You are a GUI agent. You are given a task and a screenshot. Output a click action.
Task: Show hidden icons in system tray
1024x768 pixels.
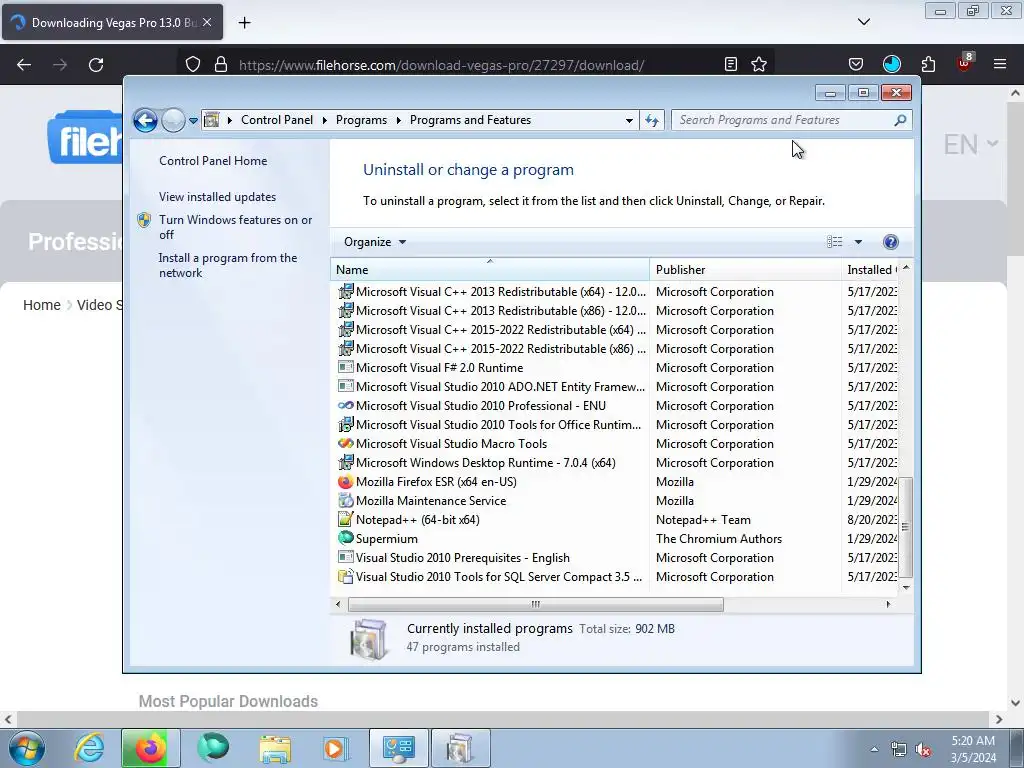(x=874, y=749)
